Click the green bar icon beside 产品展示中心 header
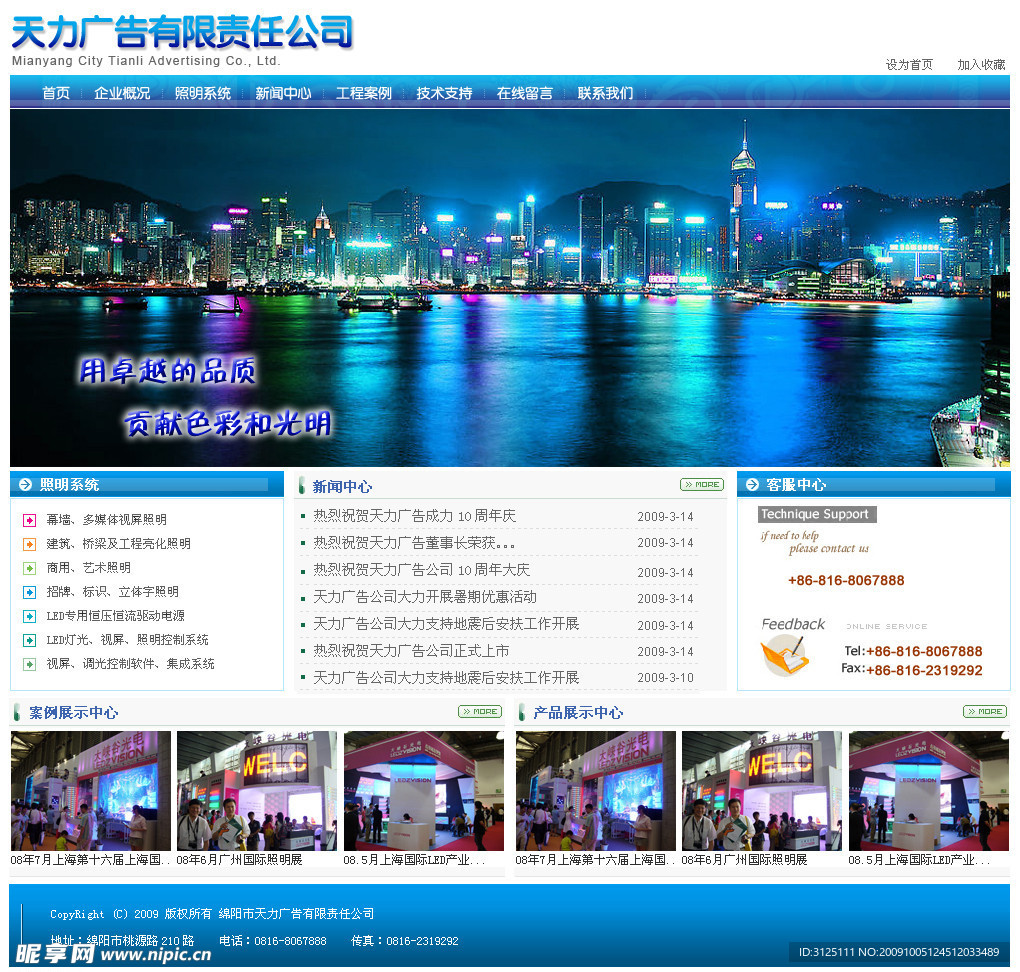 click(x=522, y=711)
